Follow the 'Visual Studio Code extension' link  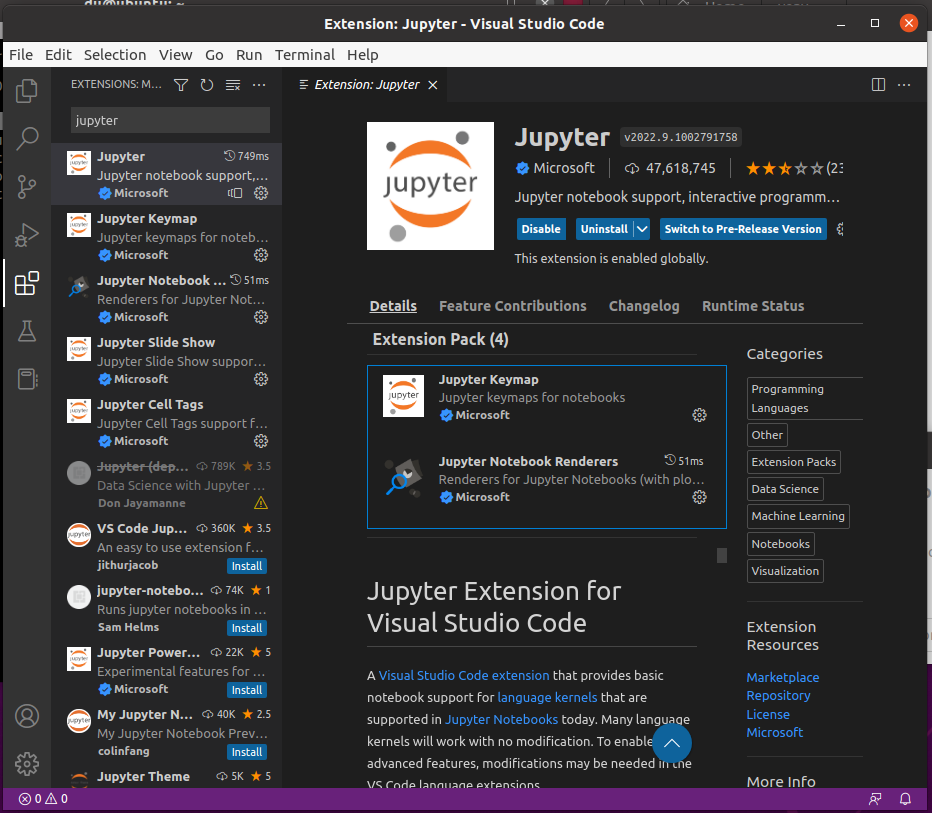pyautogui.click(x=464, y=675)
